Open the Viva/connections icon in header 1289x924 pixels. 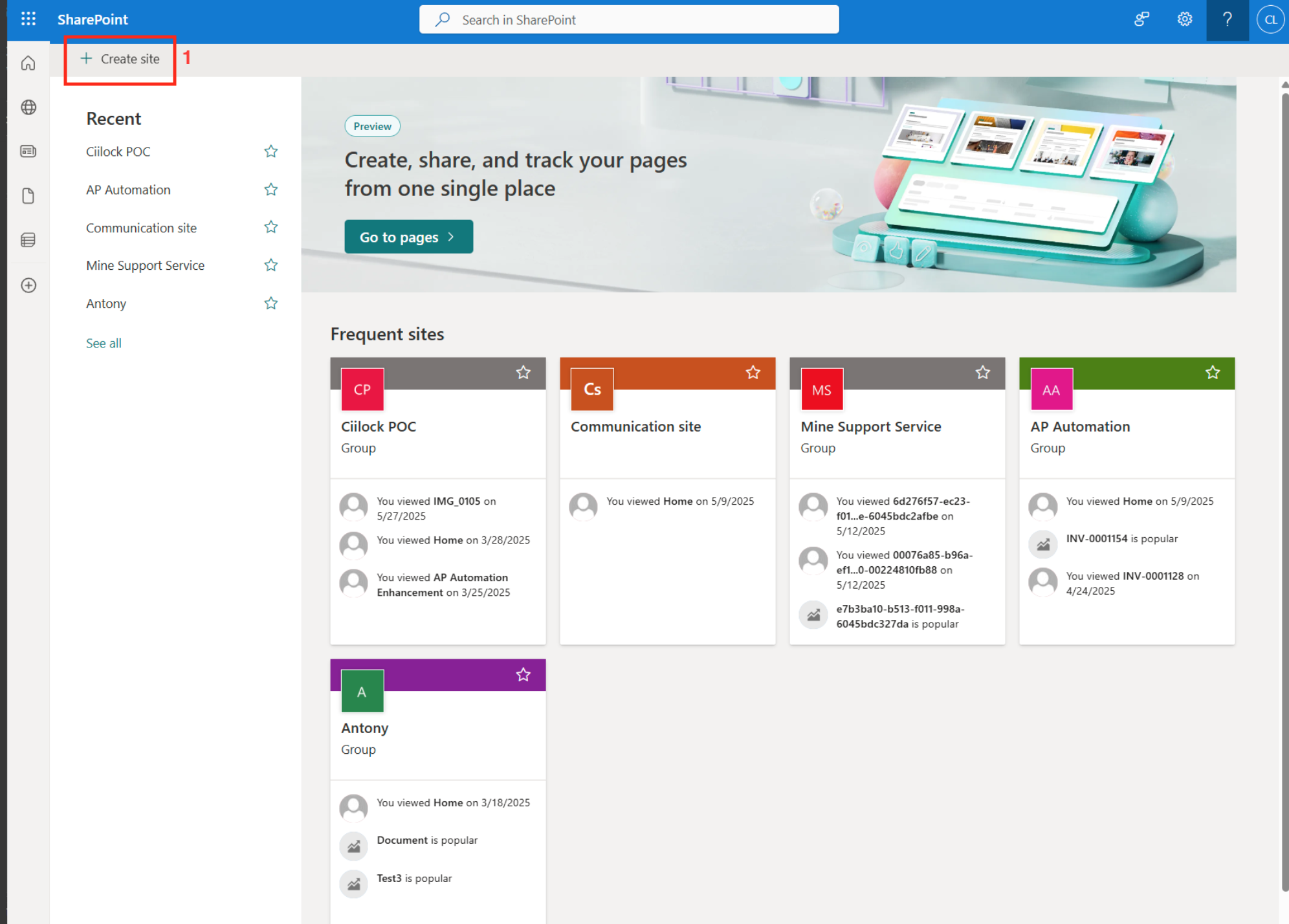(x=1142, y=19)
